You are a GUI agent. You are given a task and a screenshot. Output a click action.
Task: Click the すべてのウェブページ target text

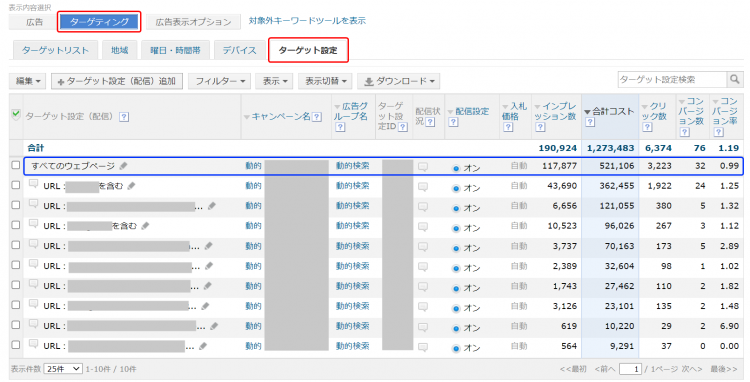(73, 166)
